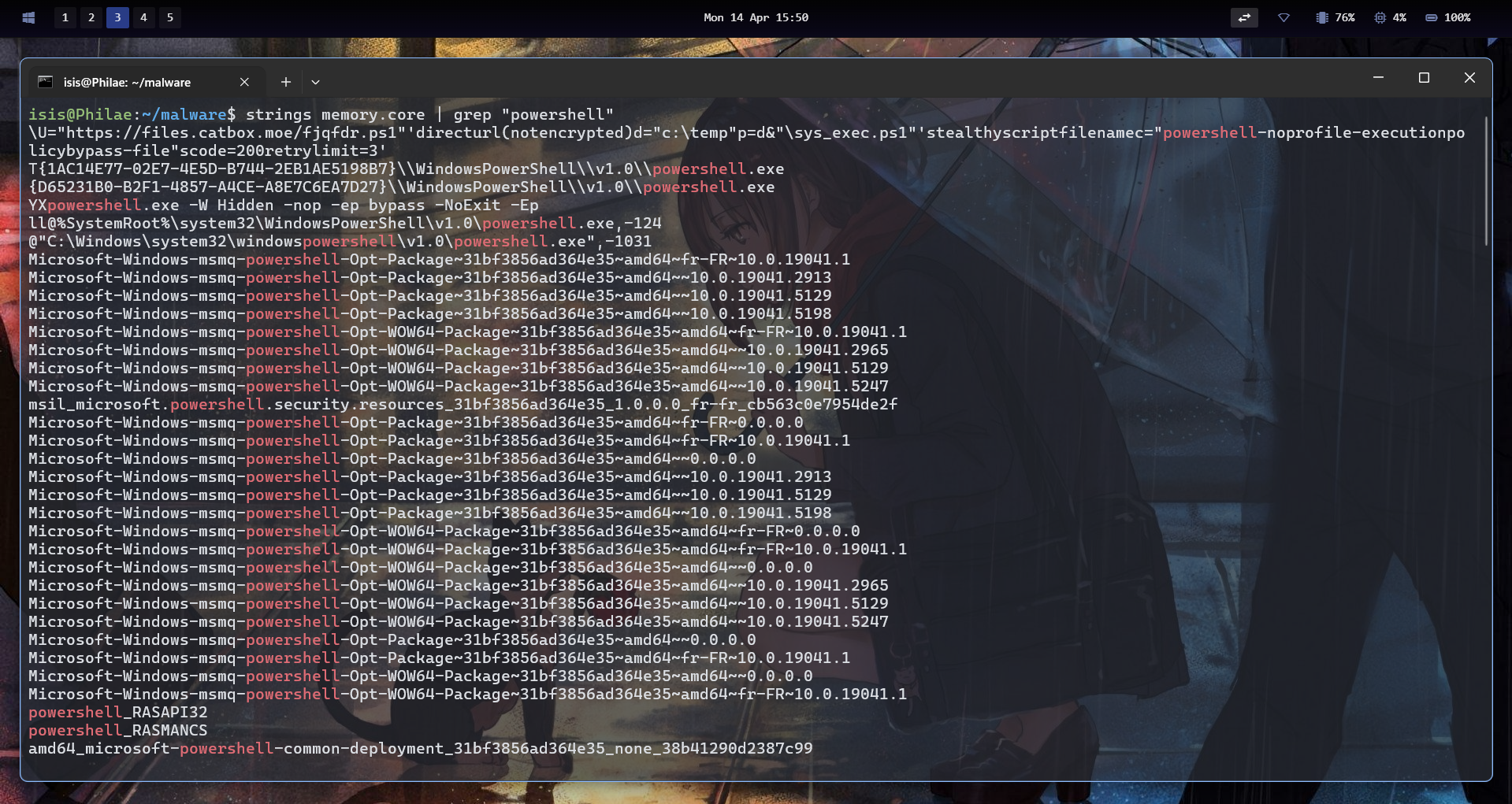1512x804 pixels.
Task: Click the memory usage icon showing 76%
Action: pos(1322,17)
